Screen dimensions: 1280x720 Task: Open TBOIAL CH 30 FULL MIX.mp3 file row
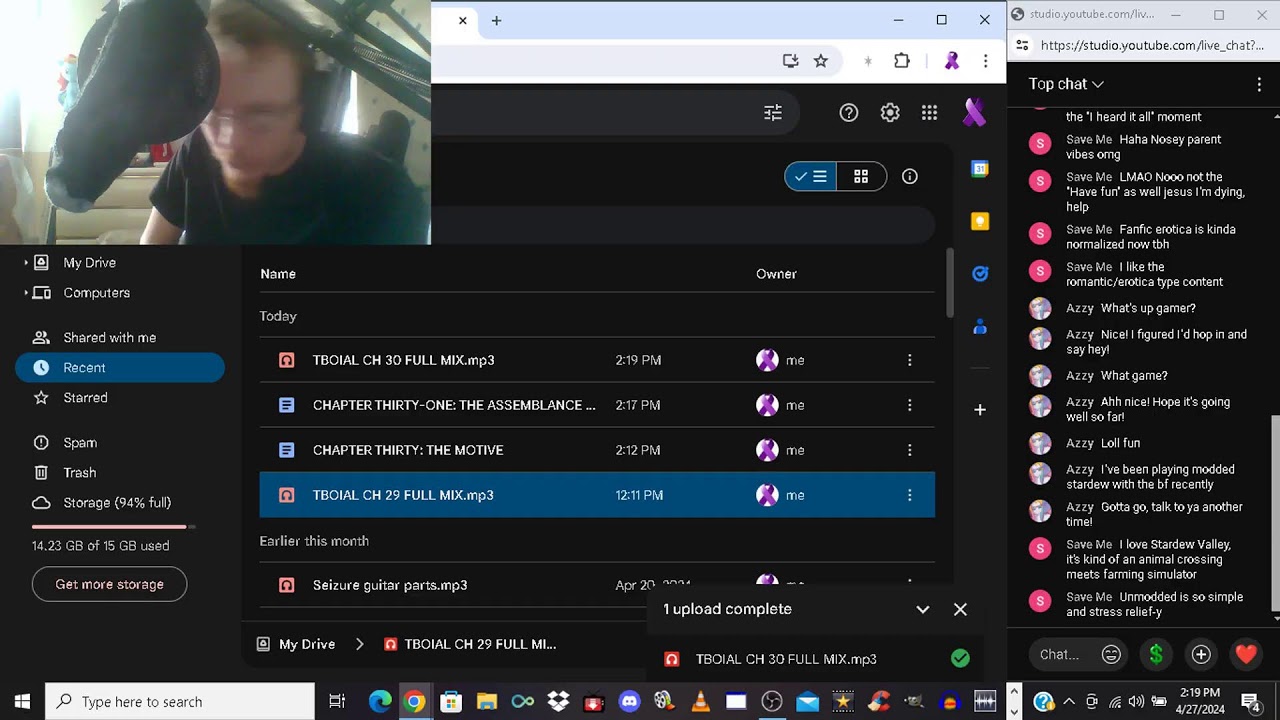[597, 360]
